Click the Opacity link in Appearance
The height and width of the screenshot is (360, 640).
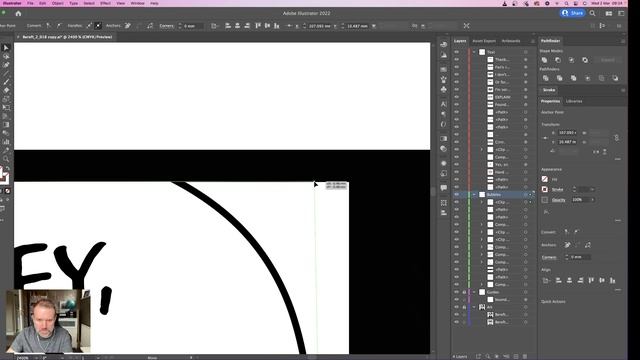559,200
